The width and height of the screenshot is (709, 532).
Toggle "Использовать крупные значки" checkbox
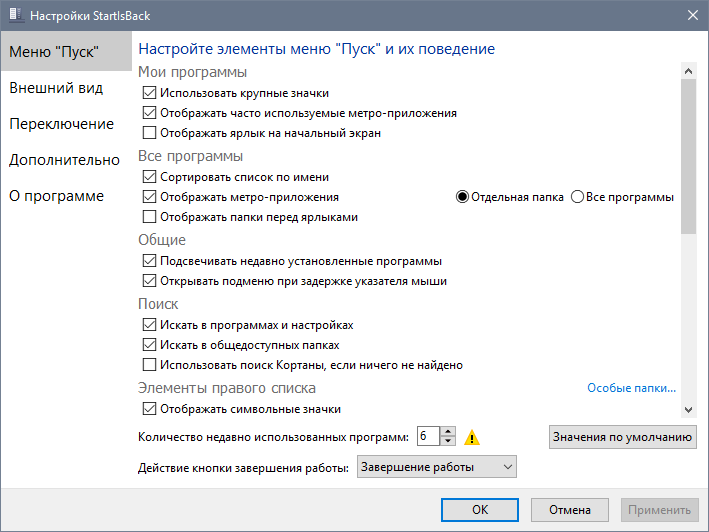150,94
